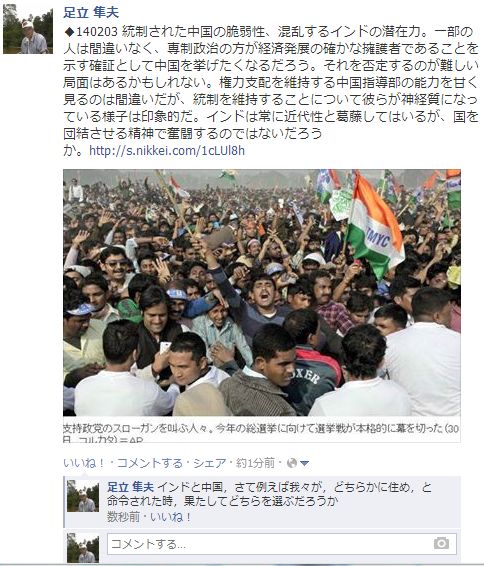Click the globe privacy icon
The width and height of the screenshot is (484, 566).
[x=292, y=463]
